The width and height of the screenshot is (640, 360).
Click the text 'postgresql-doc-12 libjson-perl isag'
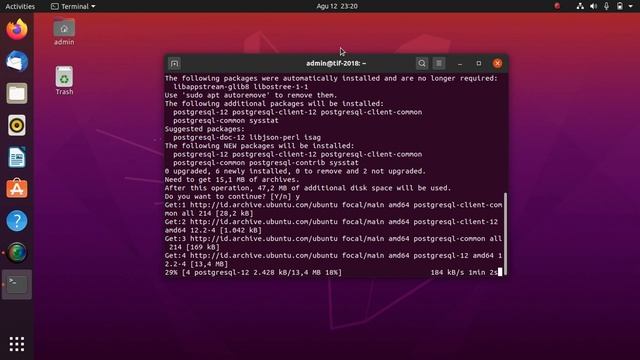point(247,138)
